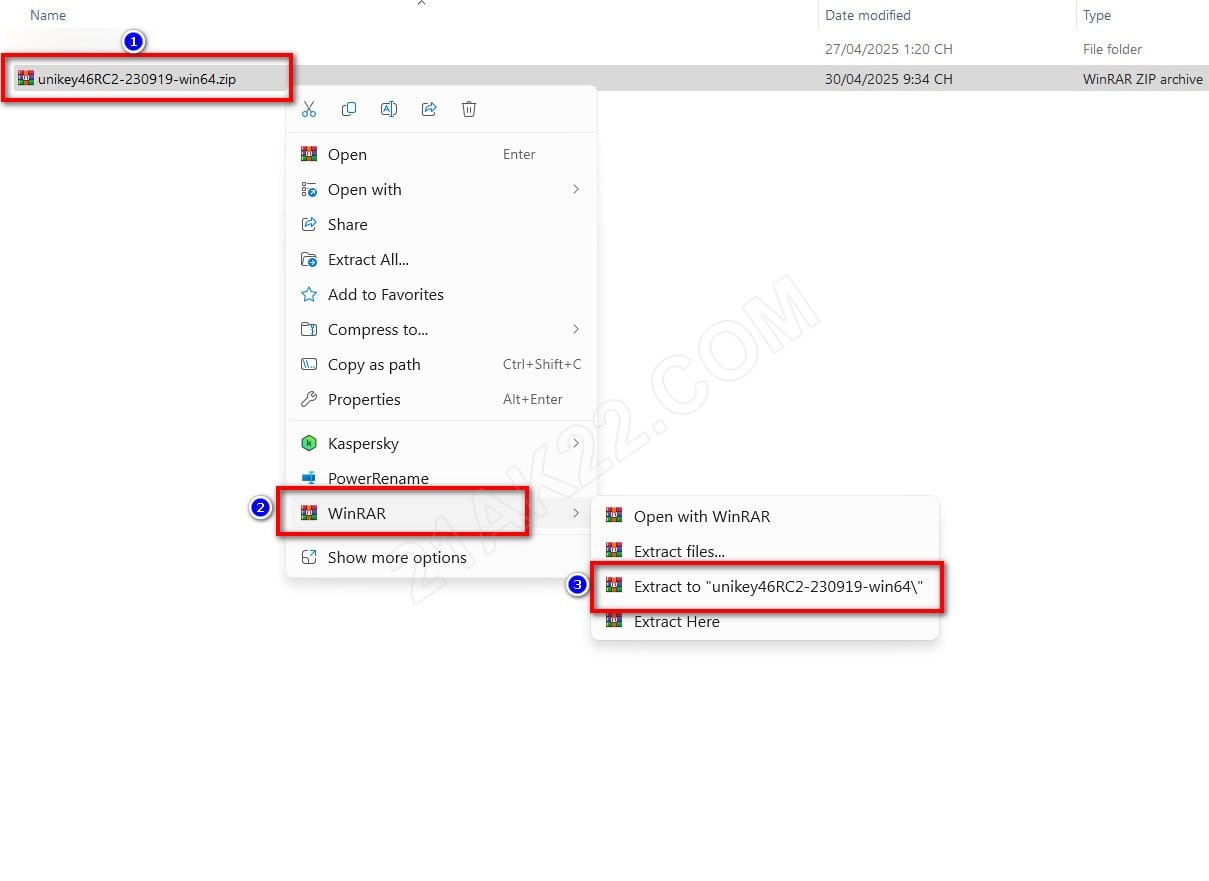Click the Share arrow icon at menu top
The image size is (1209, 881).
tap(429, 110)
